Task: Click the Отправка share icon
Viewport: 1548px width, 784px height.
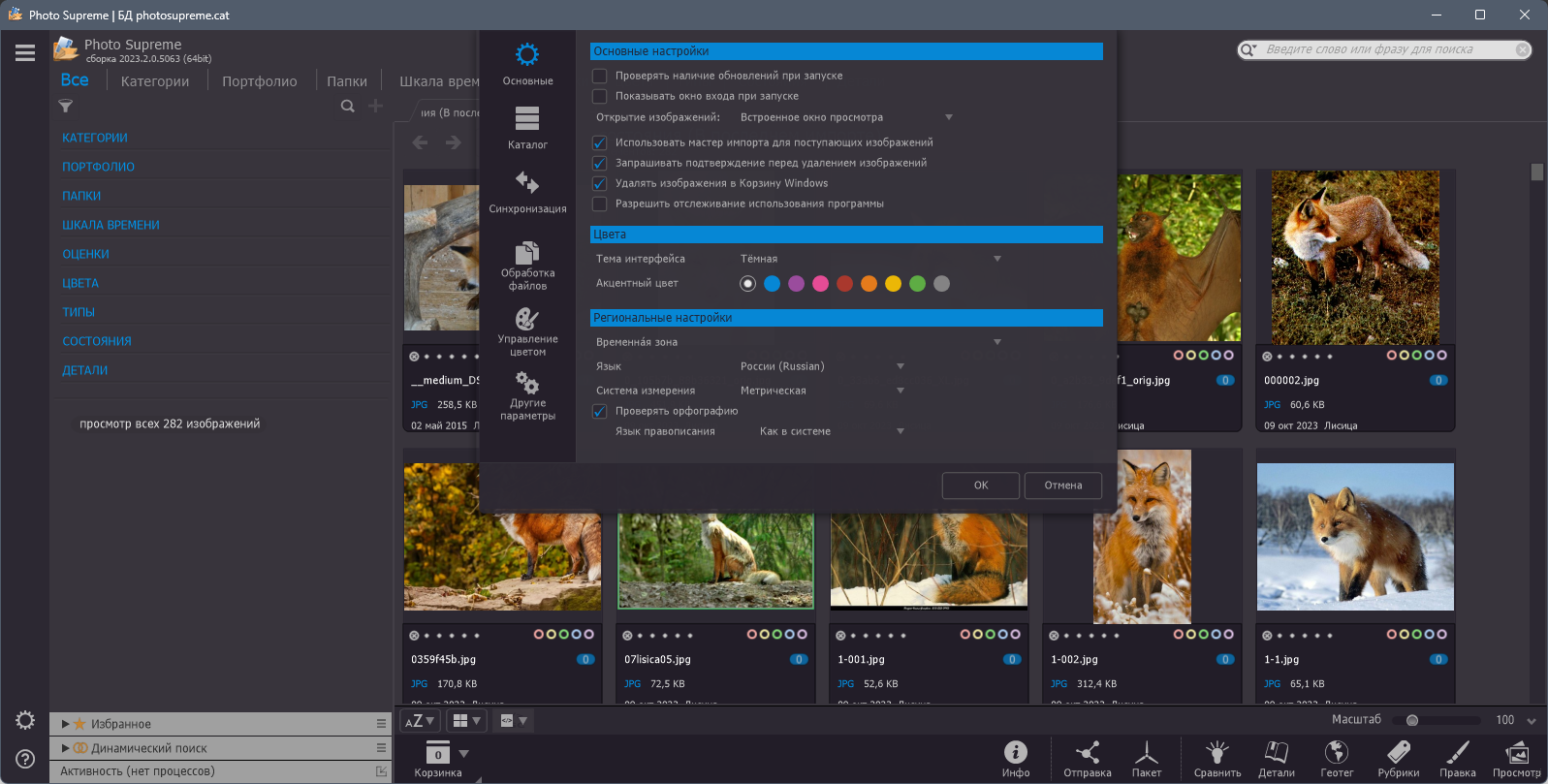Action: (x=1088, y=759)
